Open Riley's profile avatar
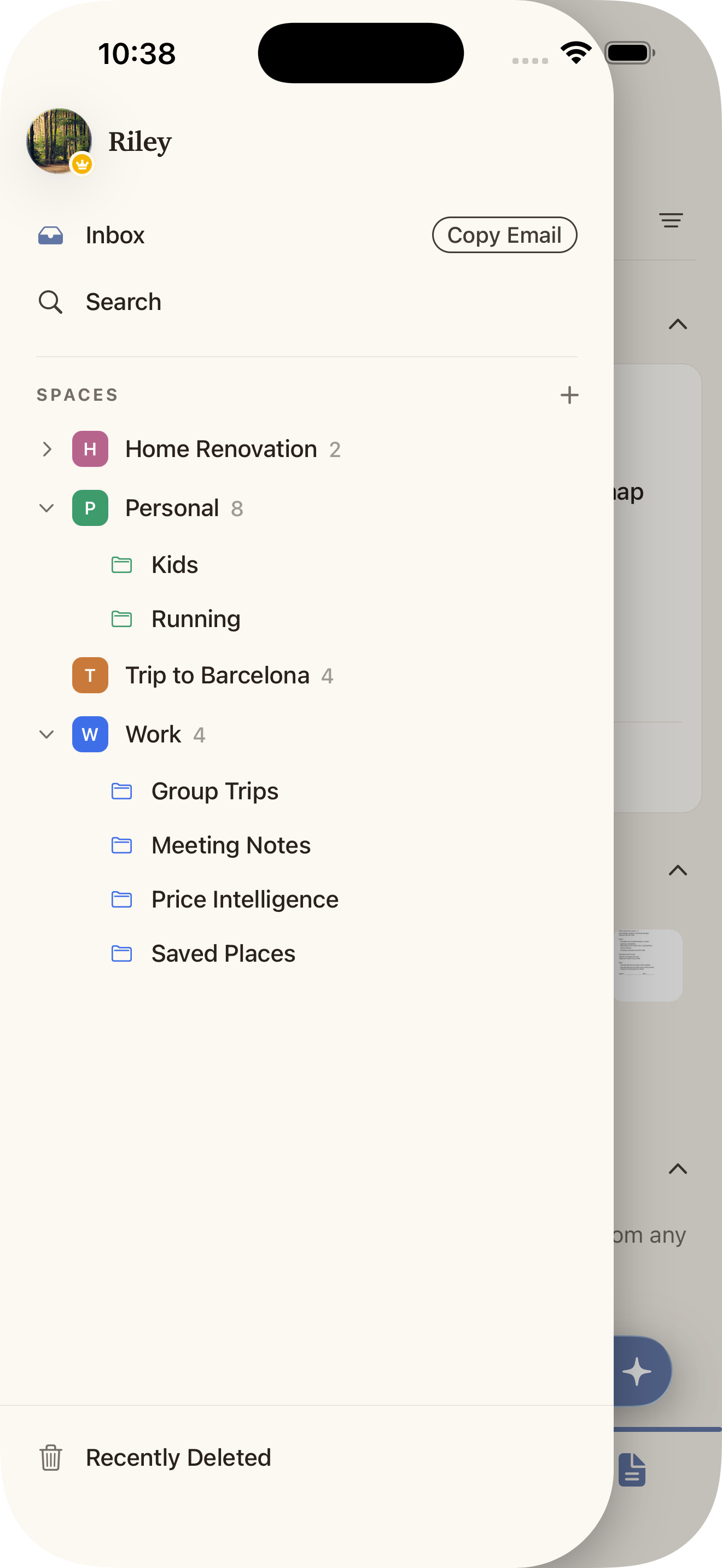Viewport: 722px width, 1568px height. (59, 141)
